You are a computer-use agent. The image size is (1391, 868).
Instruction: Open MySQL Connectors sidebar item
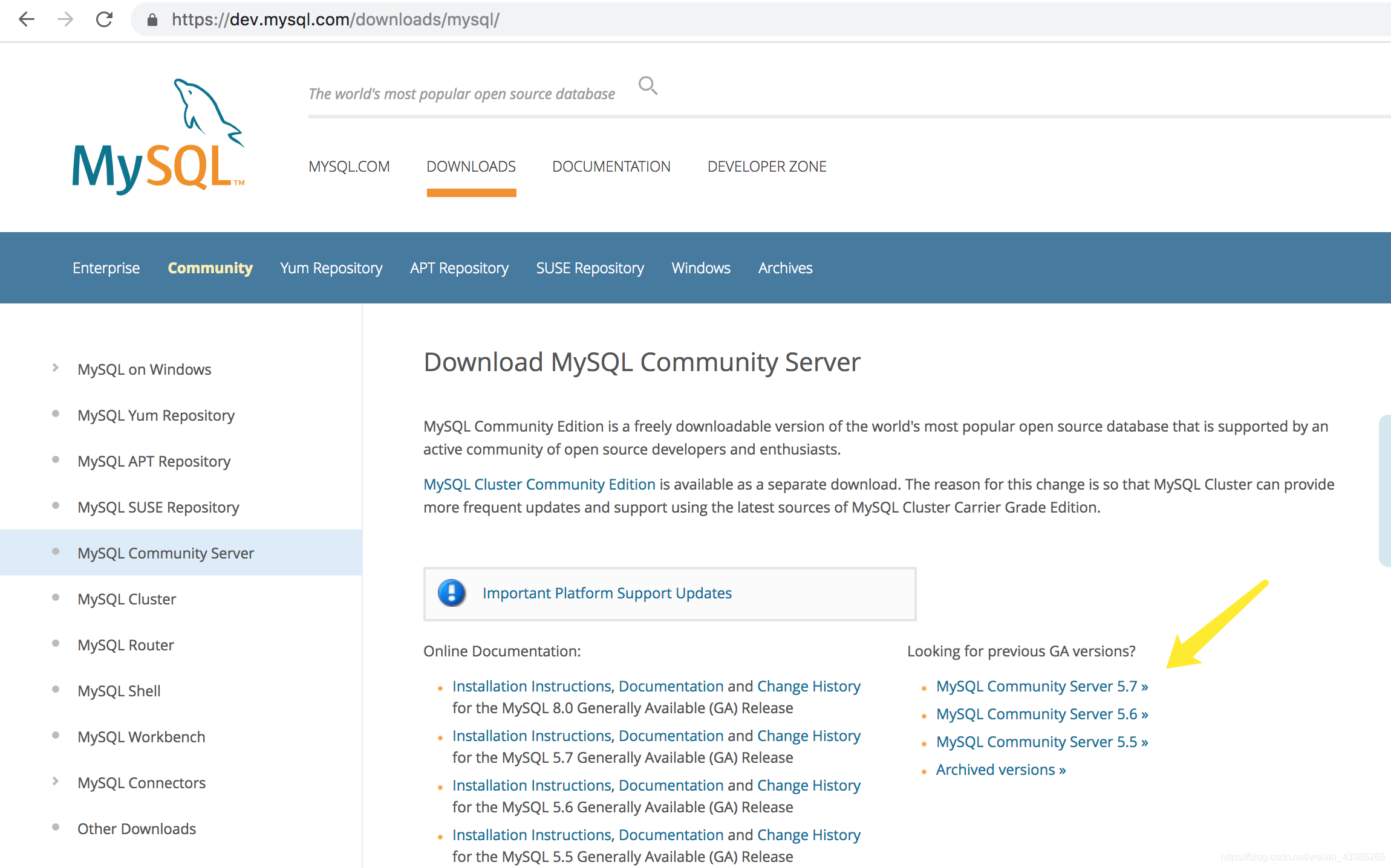coord(142,783)
